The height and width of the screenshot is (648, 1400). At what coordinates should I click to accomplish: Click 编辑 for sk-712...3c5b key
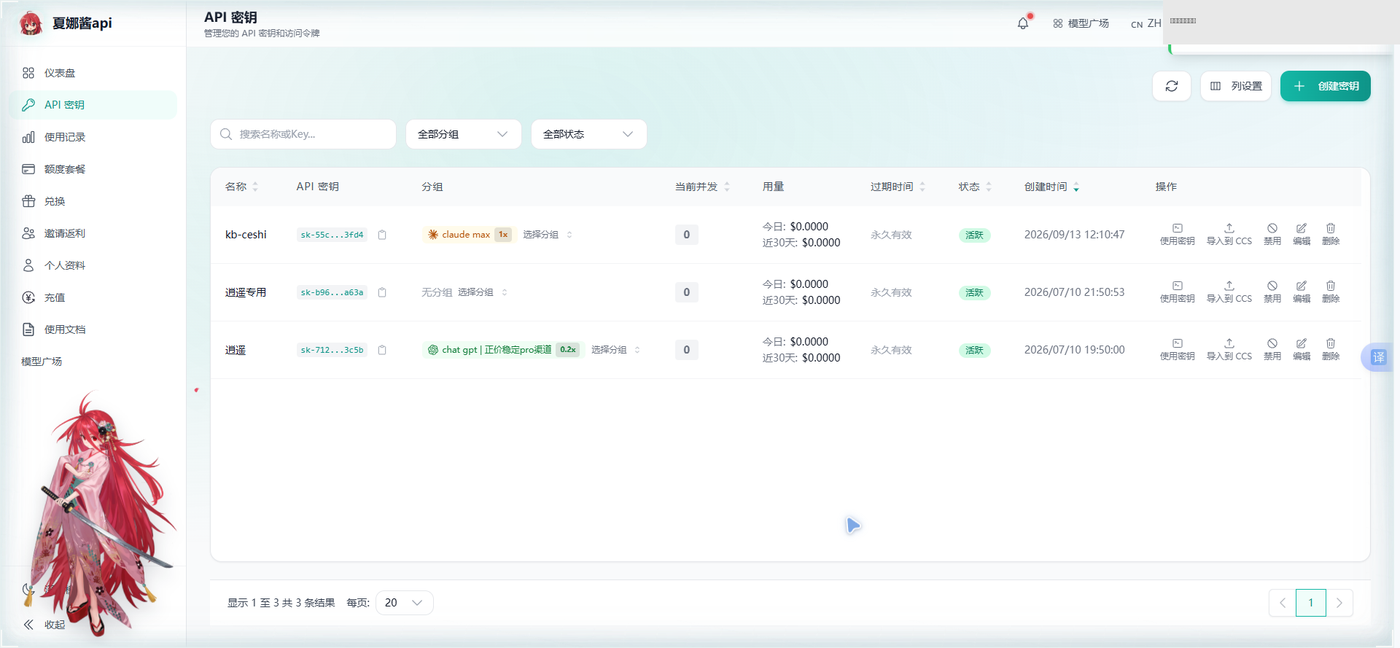[1301, 350]
